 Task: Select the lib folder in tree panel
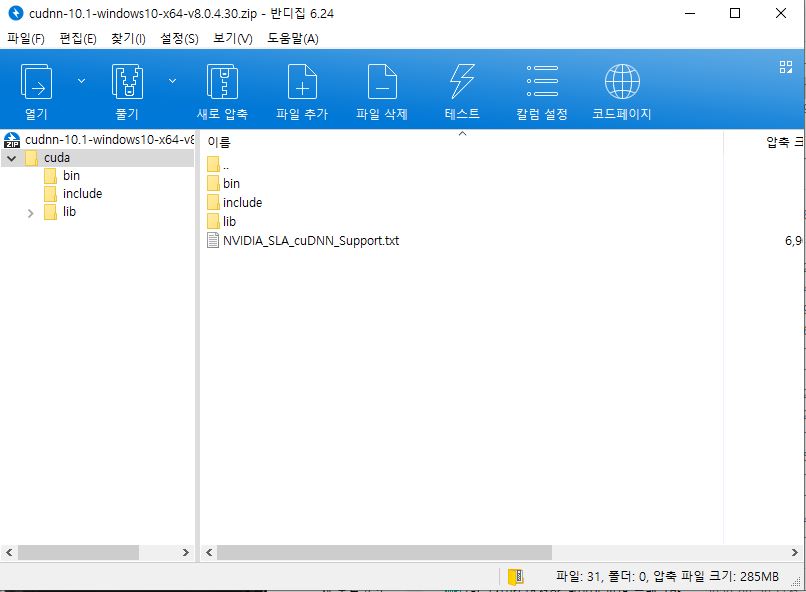tap(69, 212)
